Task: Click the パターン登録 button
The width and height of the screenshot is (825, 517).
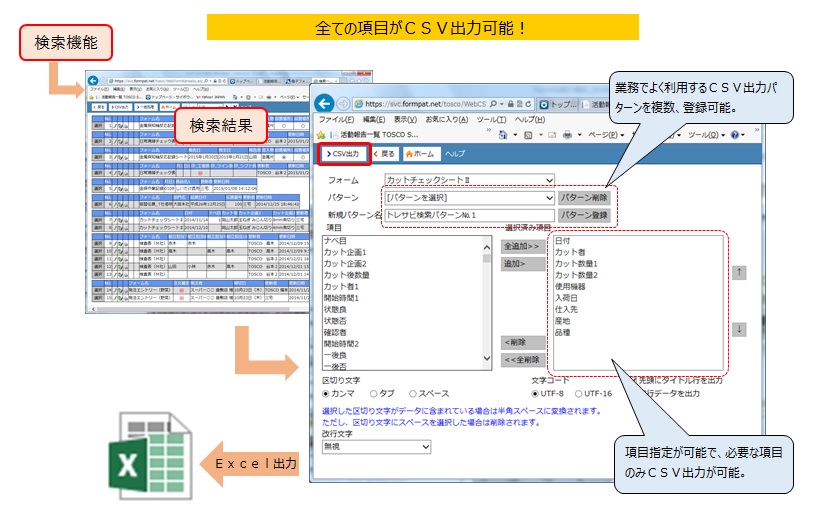Action: (x=583, y=215)
